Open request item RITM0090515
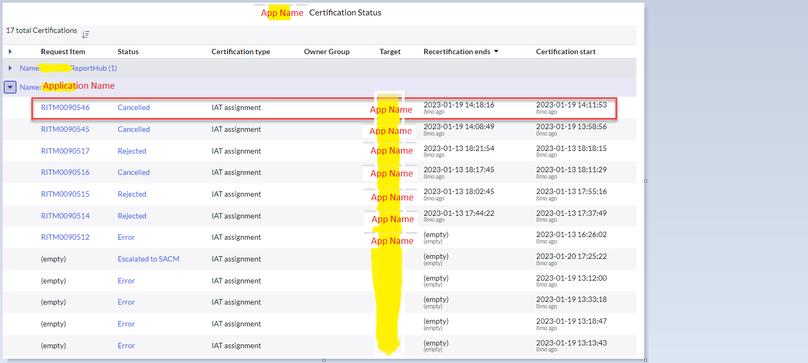The width and height of the screenshot is (808, 363). pyautogui.click(x=65, y=194)
